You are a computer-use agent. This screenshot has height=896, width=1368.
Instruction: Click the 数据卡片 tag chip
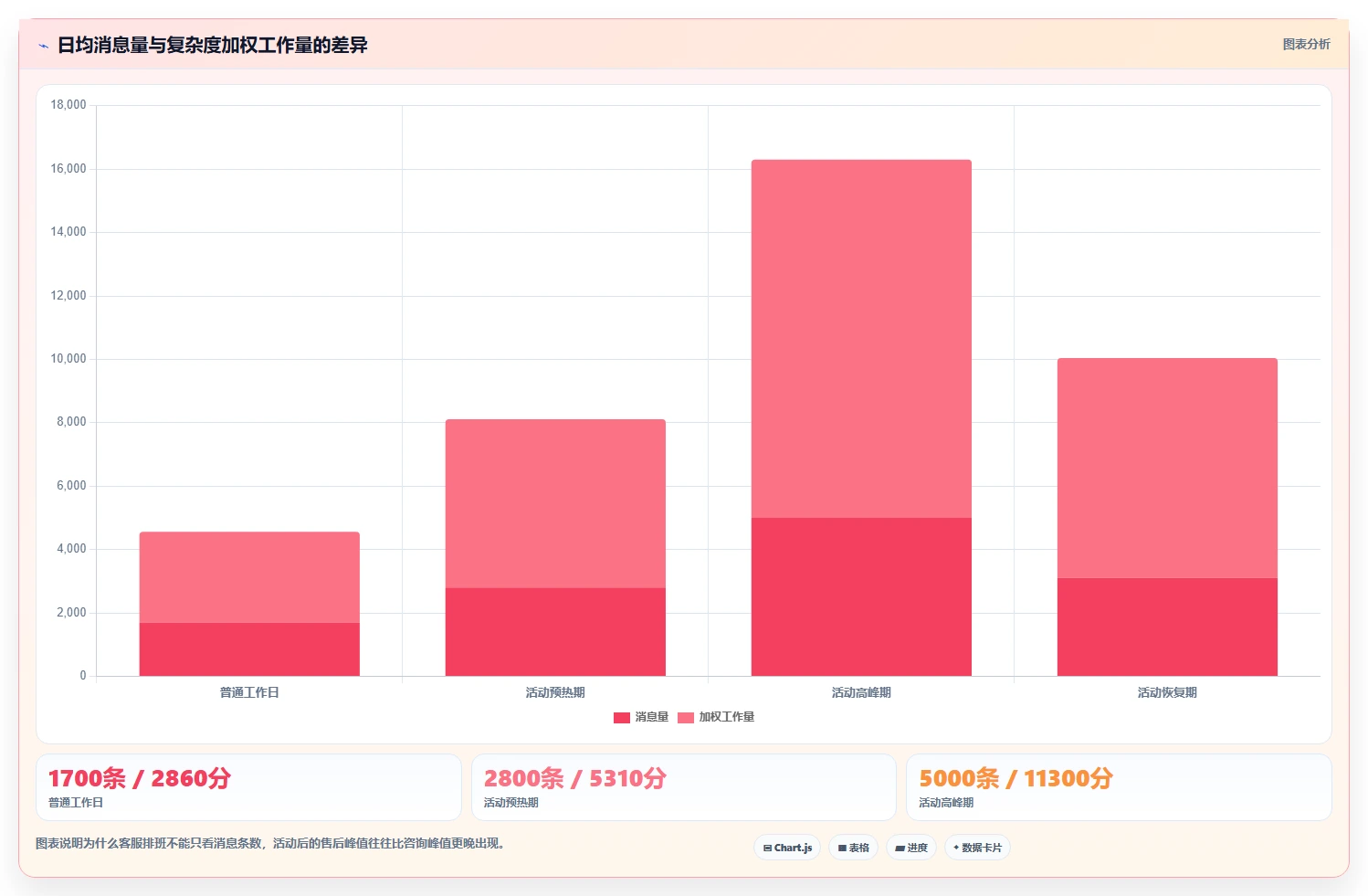(977, 848)
